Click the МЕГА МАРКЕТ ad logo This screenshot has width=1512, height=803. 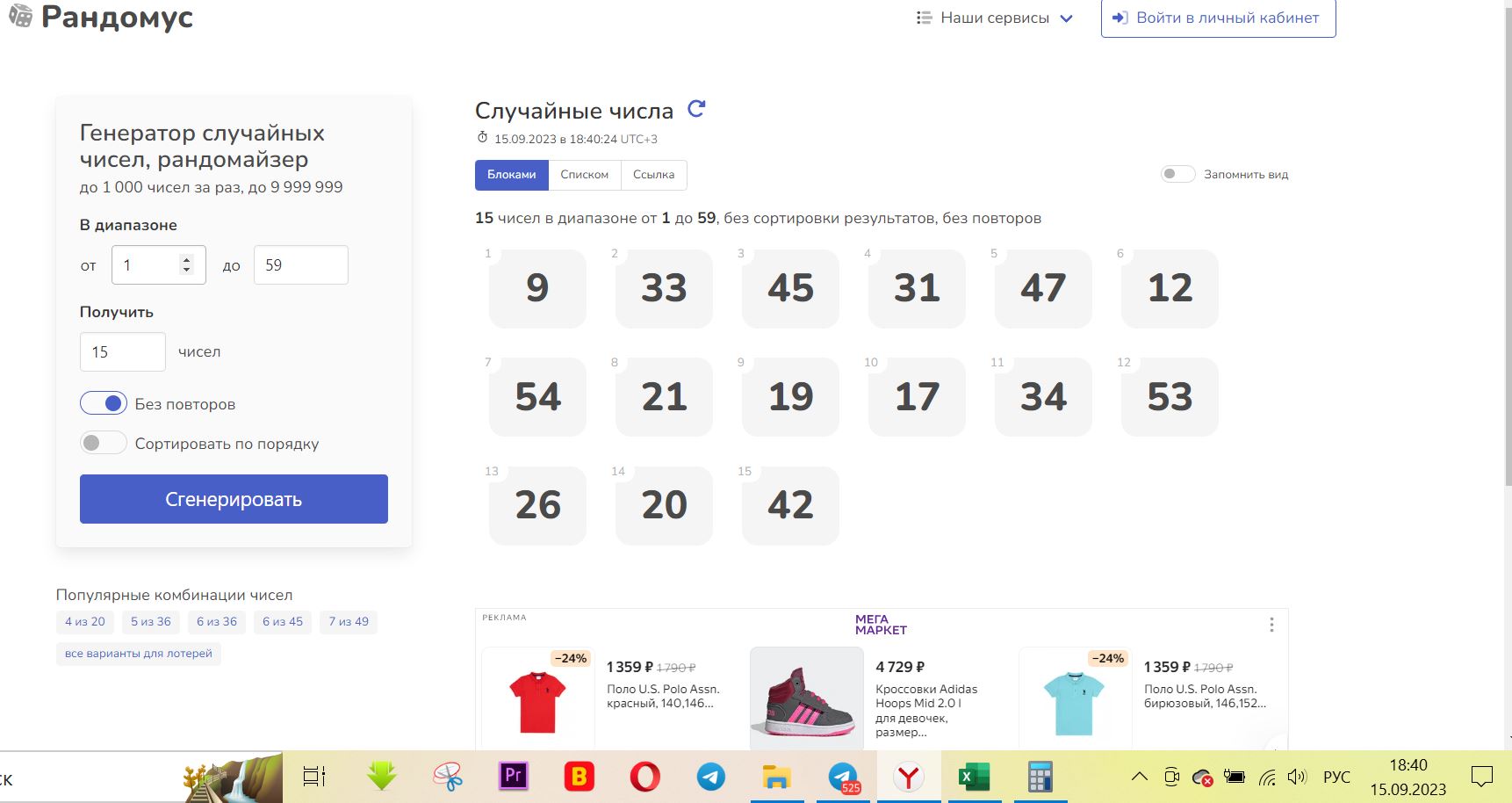[x=881, y=625]
